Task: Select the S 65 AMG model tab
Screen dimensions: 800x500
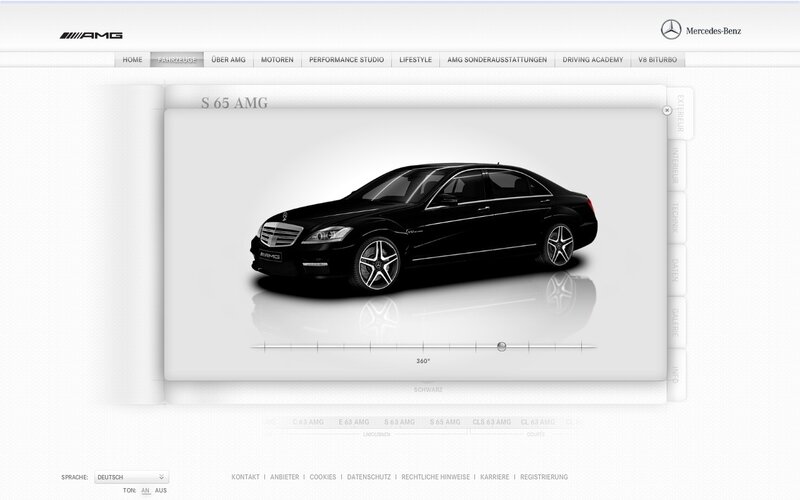Action: coord(445,422)
